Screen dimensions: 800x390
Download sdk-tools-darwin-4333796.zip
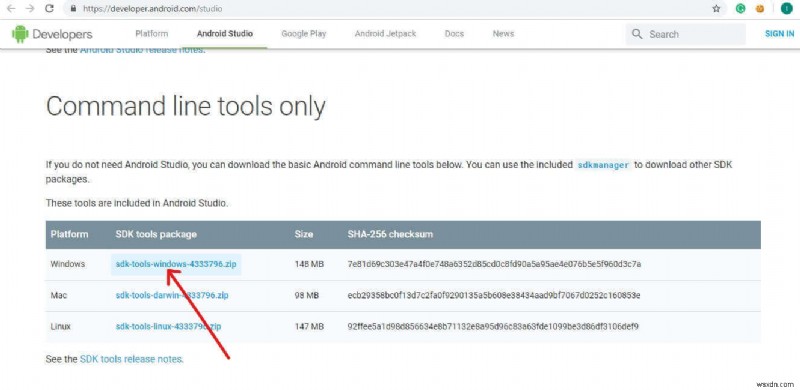pyautogui.click(x=172, y=296)
